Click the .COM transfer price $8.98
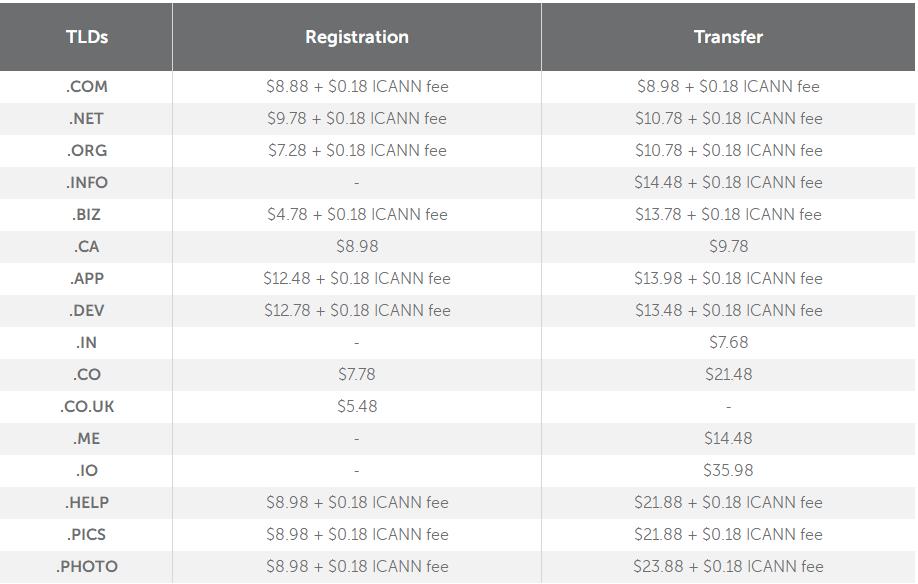Image resolution: width=918 pixels, height=584 pixels. click(728, 86)
